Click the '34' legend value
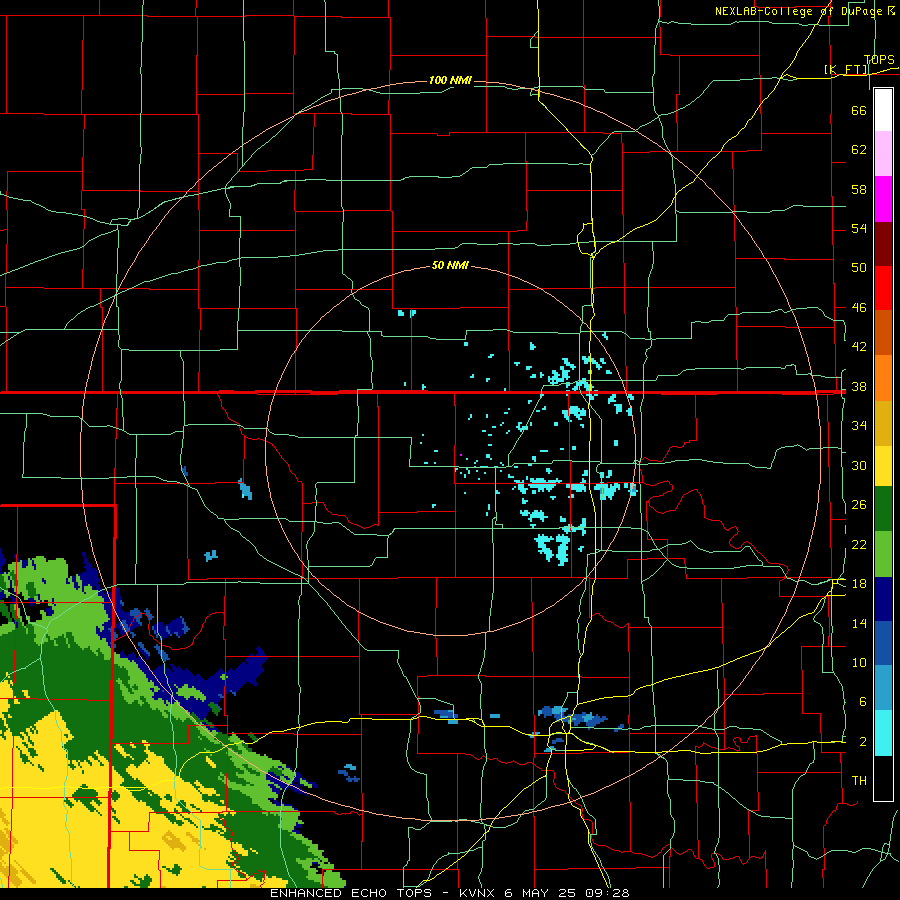Image resolution: width=900 pixels, height=900 pixels. point(859,426)
